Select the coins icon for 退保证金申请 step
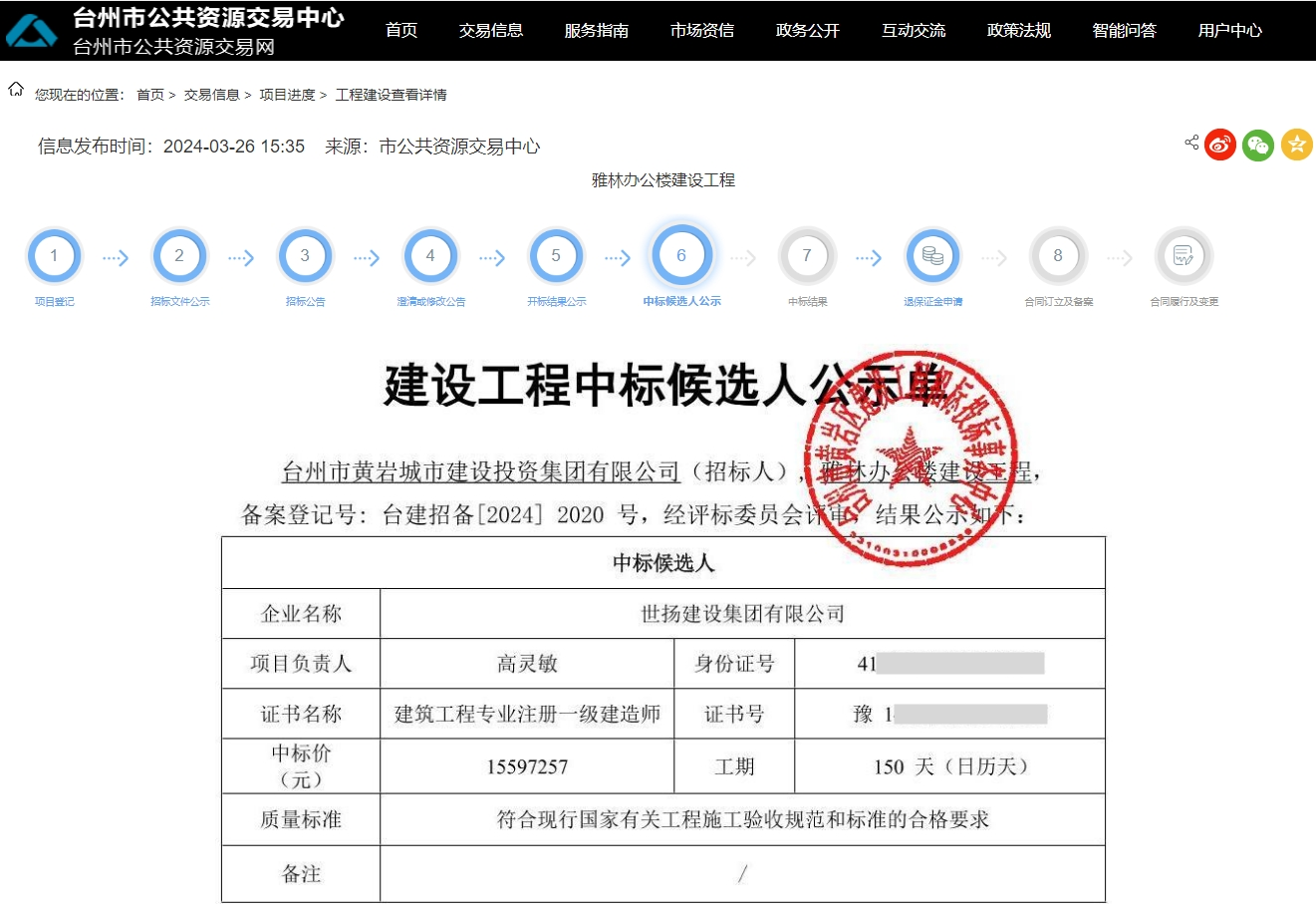Screen dimensions: 1316x904 coord(931,256)
